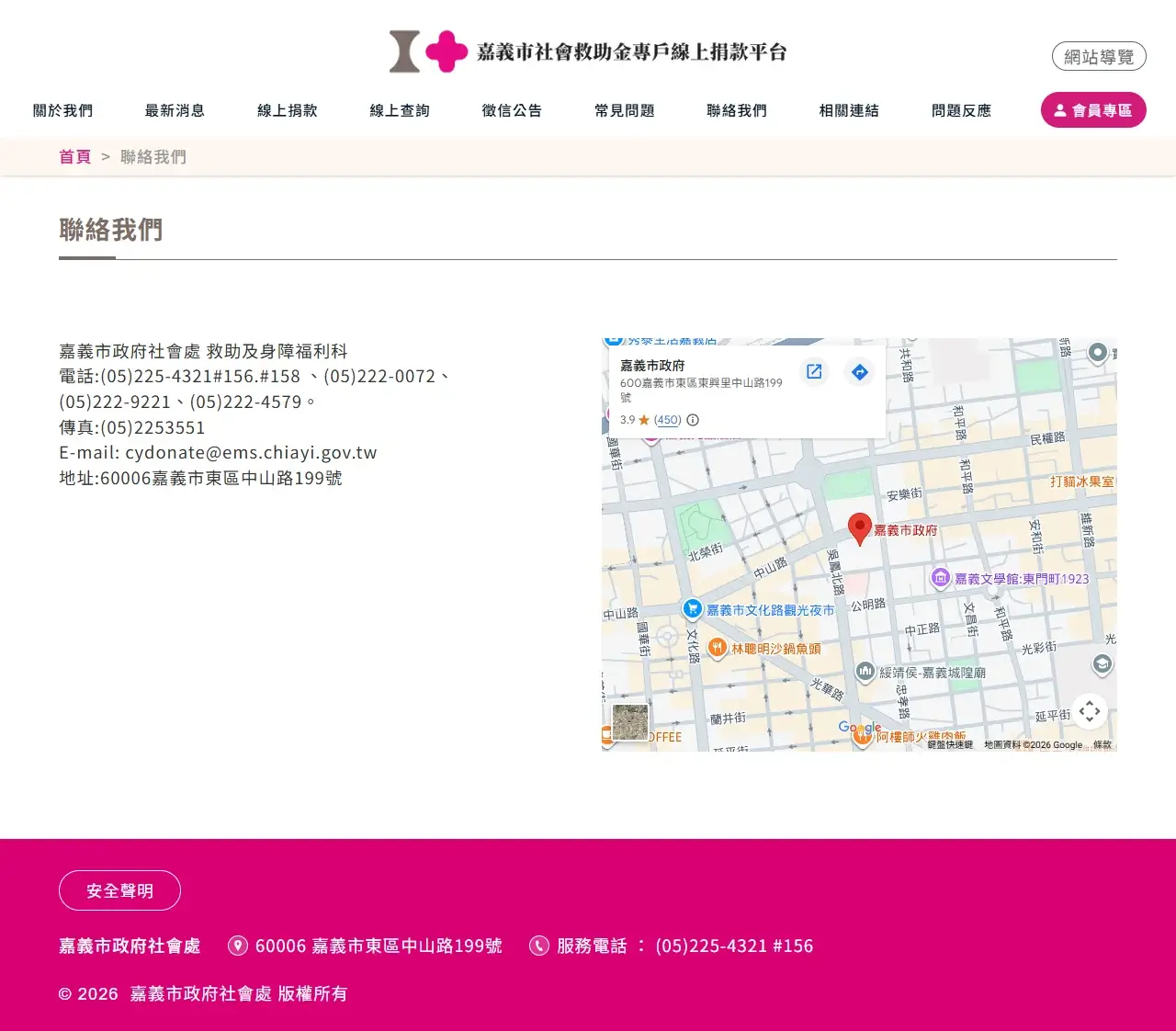
Task: Click the footer phone number (05)225-4321 #156
Action: pos(734,946)
